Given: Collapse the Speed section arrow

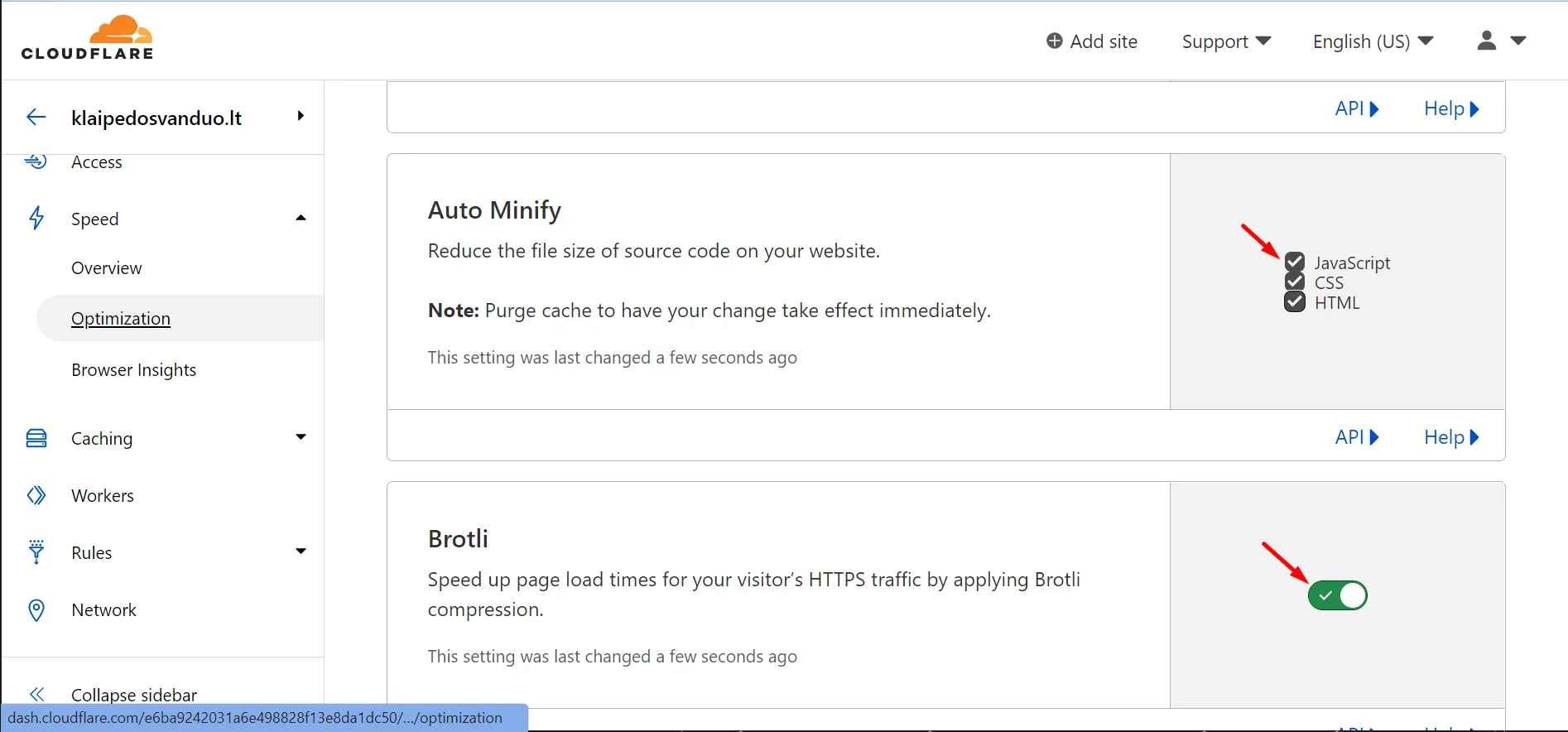Looking at the screenshot, I should (301, 218).
